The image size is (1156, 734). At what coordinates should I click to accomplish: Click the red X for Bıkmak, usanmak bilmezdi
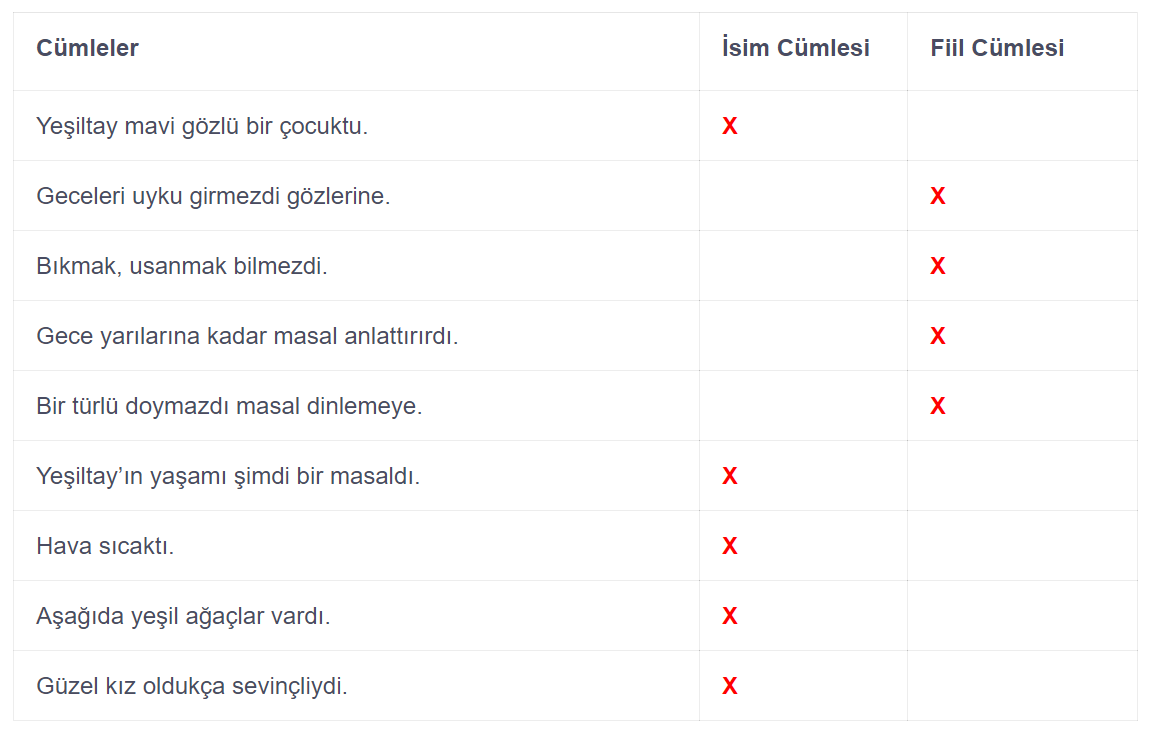(x=937, y=266)
